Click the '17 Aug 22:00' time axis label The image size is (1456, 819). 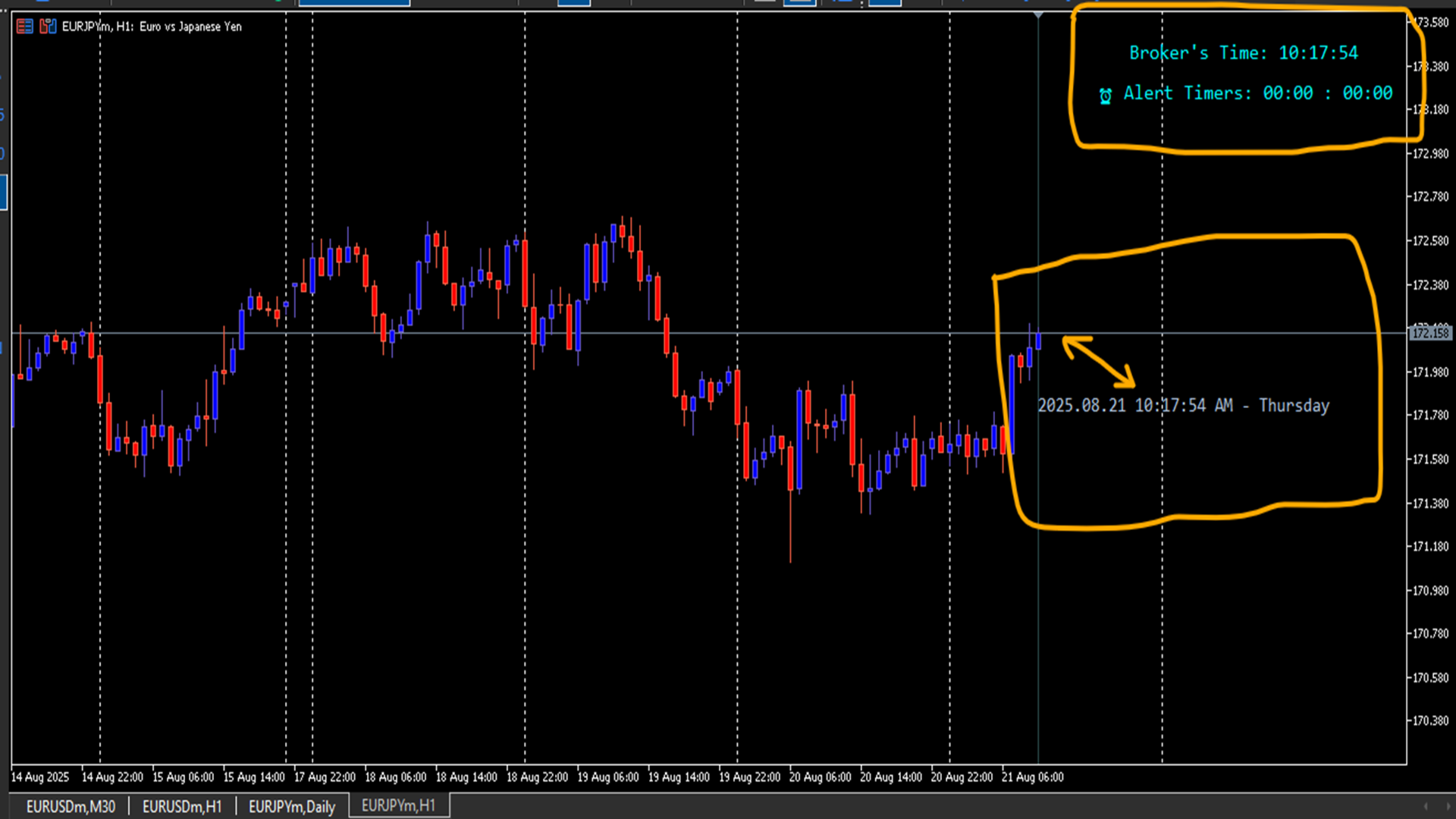(325, 777)
